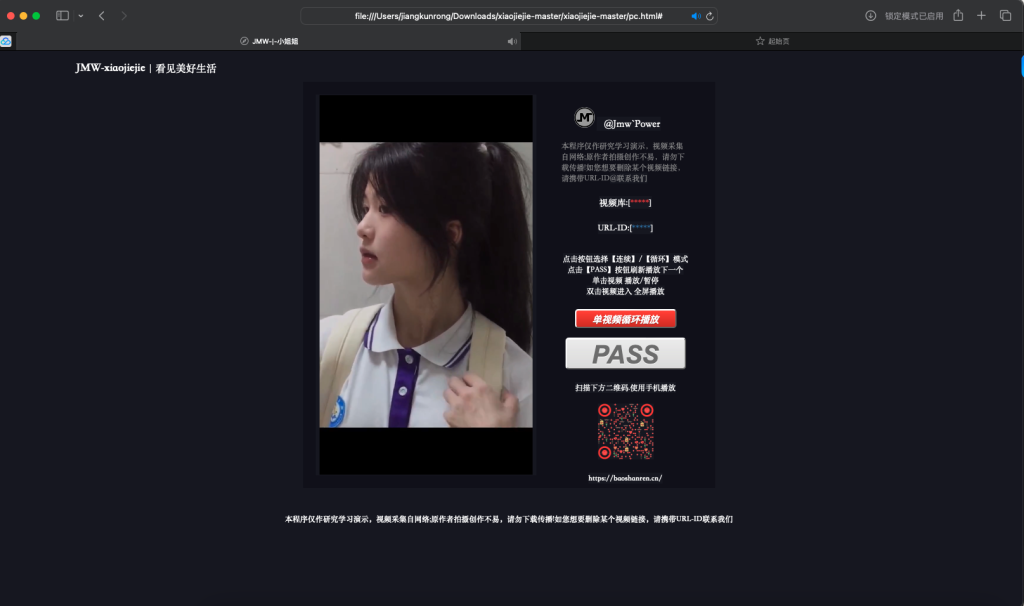This screenshot has width=1024, height=606.
Task: Open the https://baoshanren.cn/ link
Action: [625, 478]
